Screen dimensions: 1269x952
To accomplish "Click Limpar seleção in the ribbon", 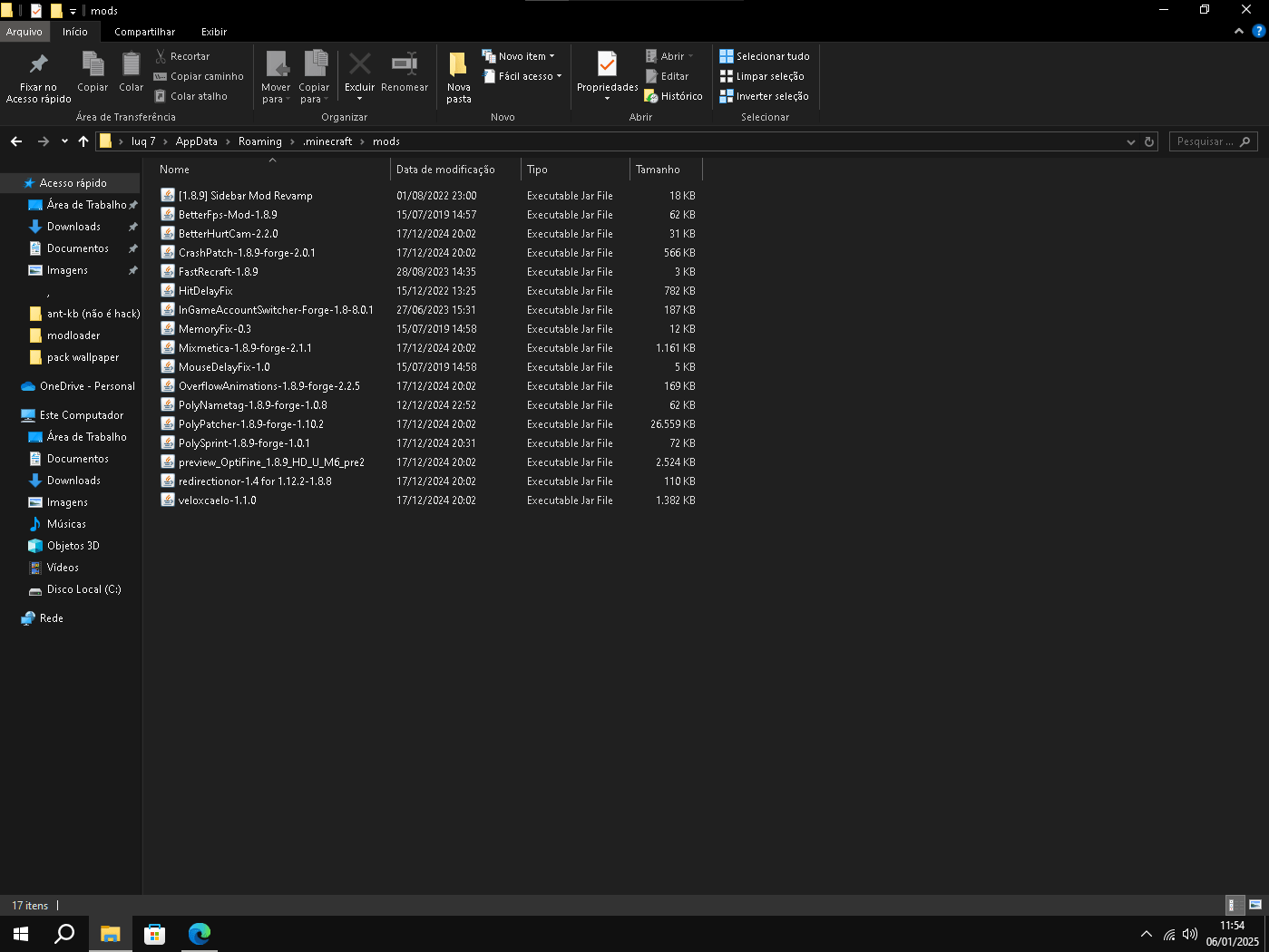I will coord(761,76).
